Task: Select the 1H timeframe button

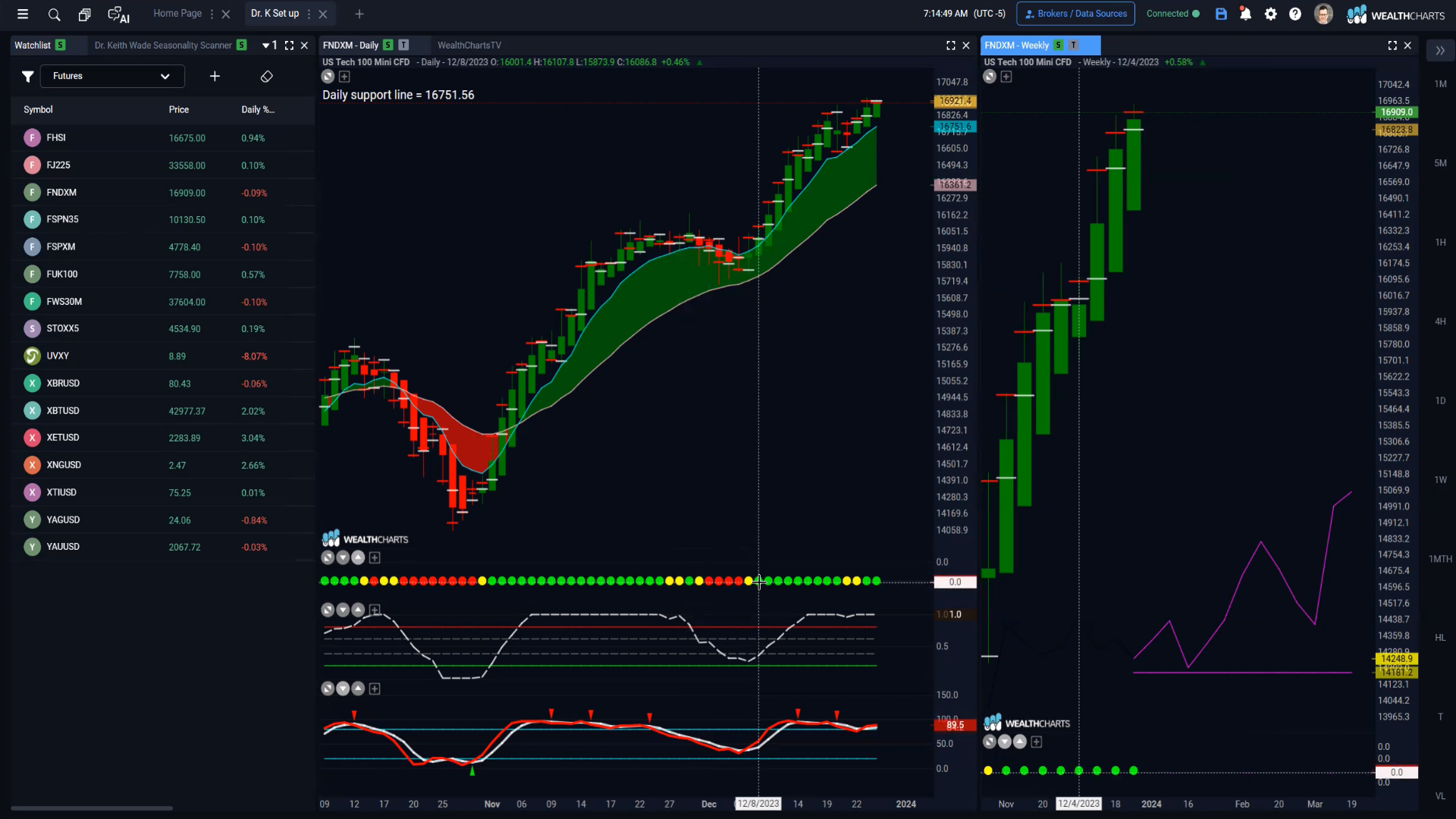Action: tap(1440, 243)
